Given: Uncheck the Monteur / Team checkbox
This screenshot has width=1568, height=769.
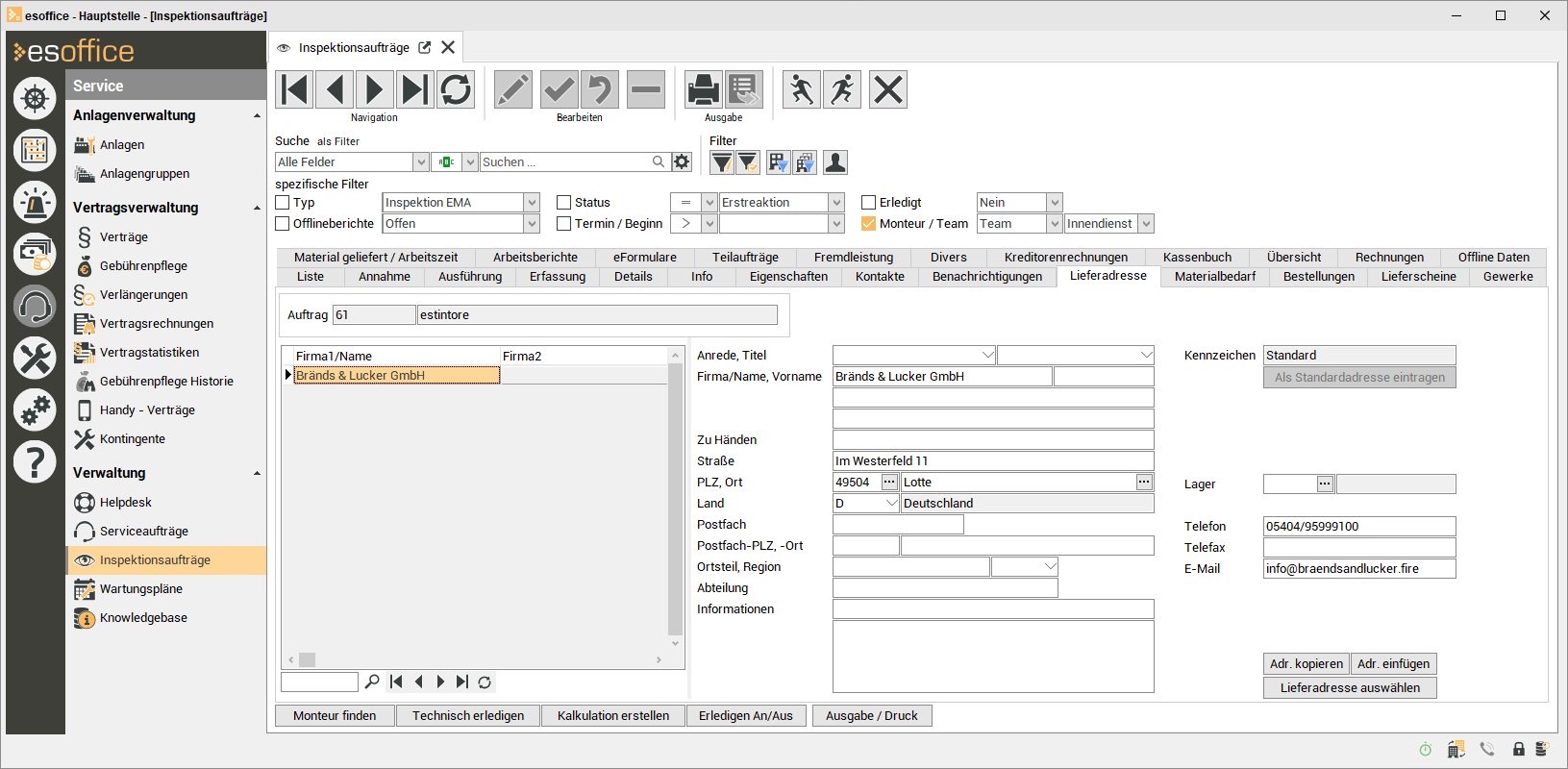Looking at the screenshot, I should [x=869, y=223].
